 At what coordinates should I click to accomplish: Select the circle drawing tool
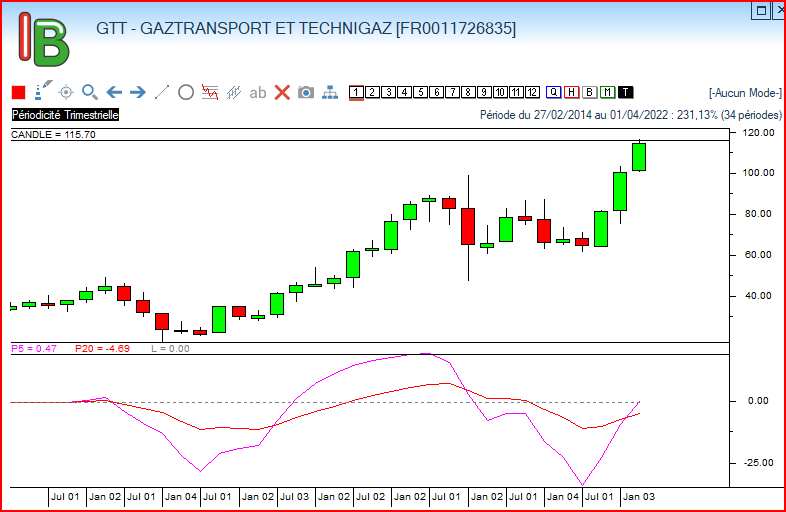(x=186, y=92)
